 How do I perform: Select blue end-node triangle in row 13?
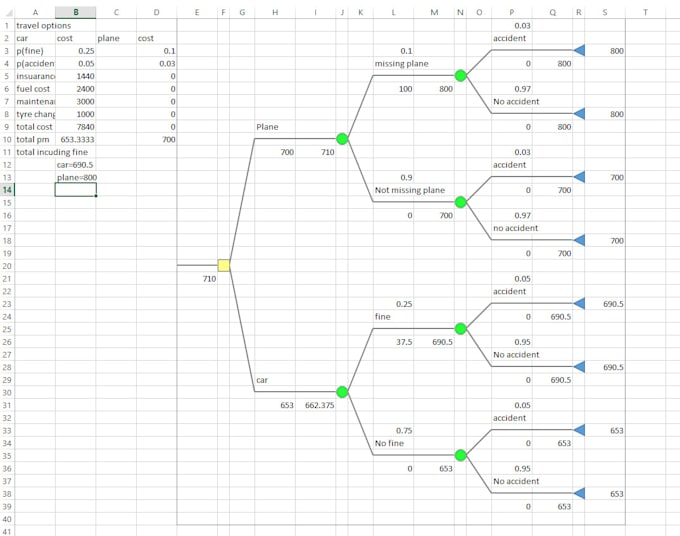[579, 177]
